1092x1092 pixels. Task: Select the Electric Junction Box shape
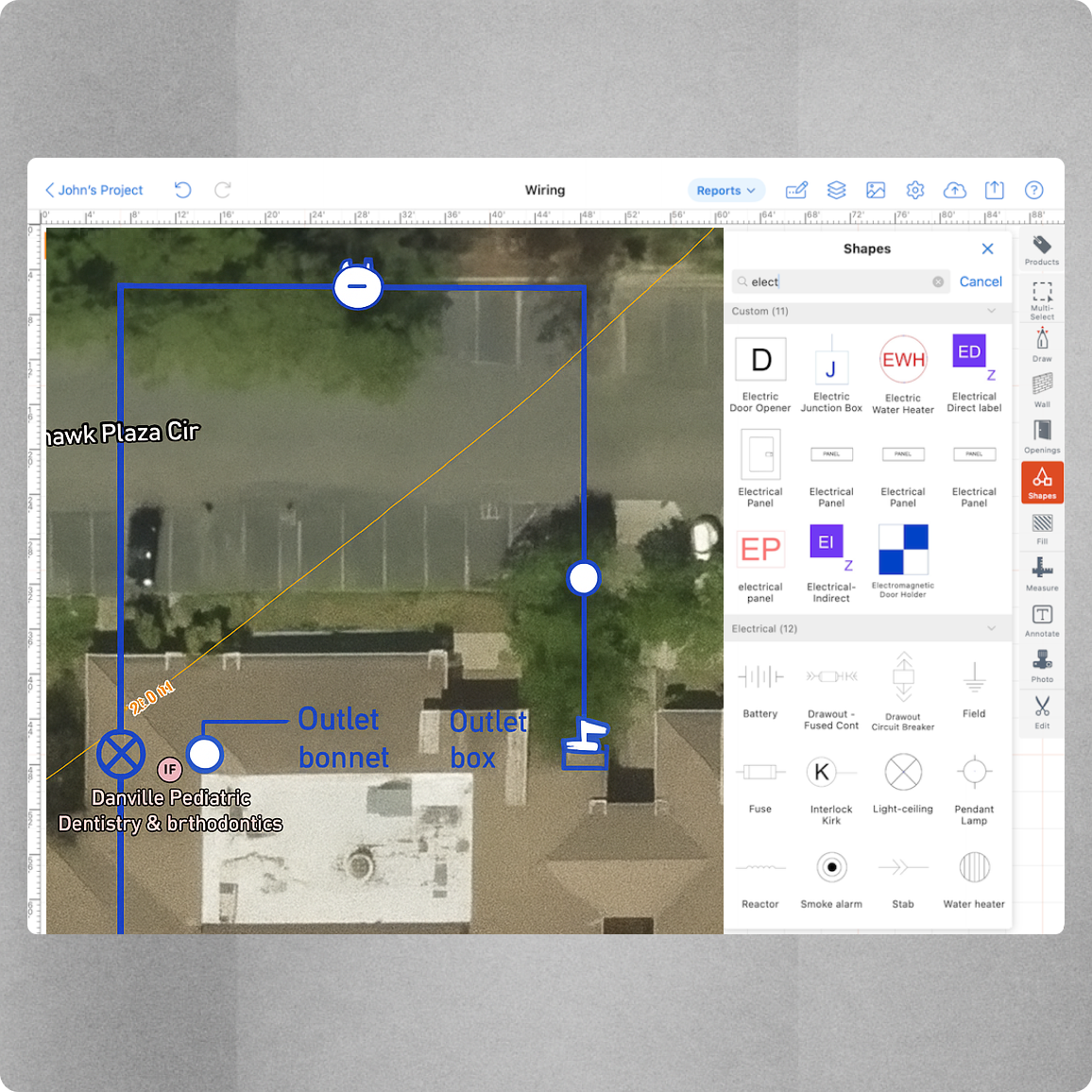click(831, 374)
